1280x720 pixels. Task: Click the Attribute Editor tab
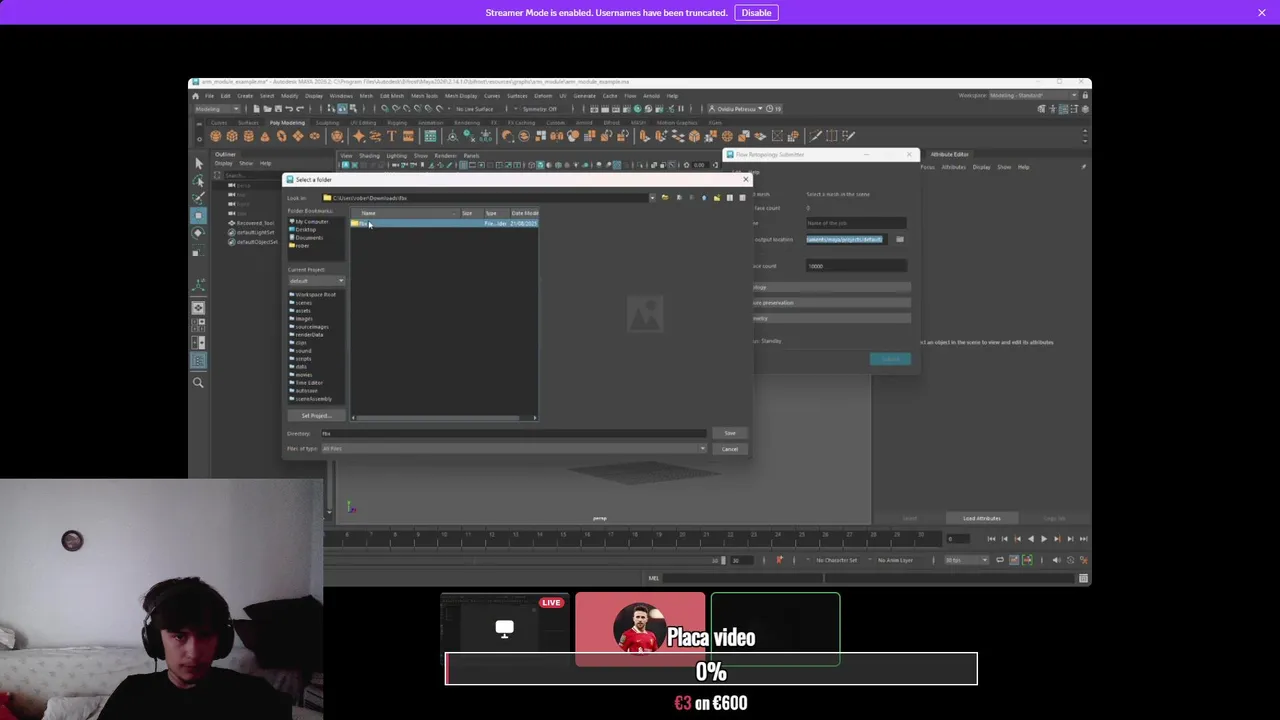(949, 155)
